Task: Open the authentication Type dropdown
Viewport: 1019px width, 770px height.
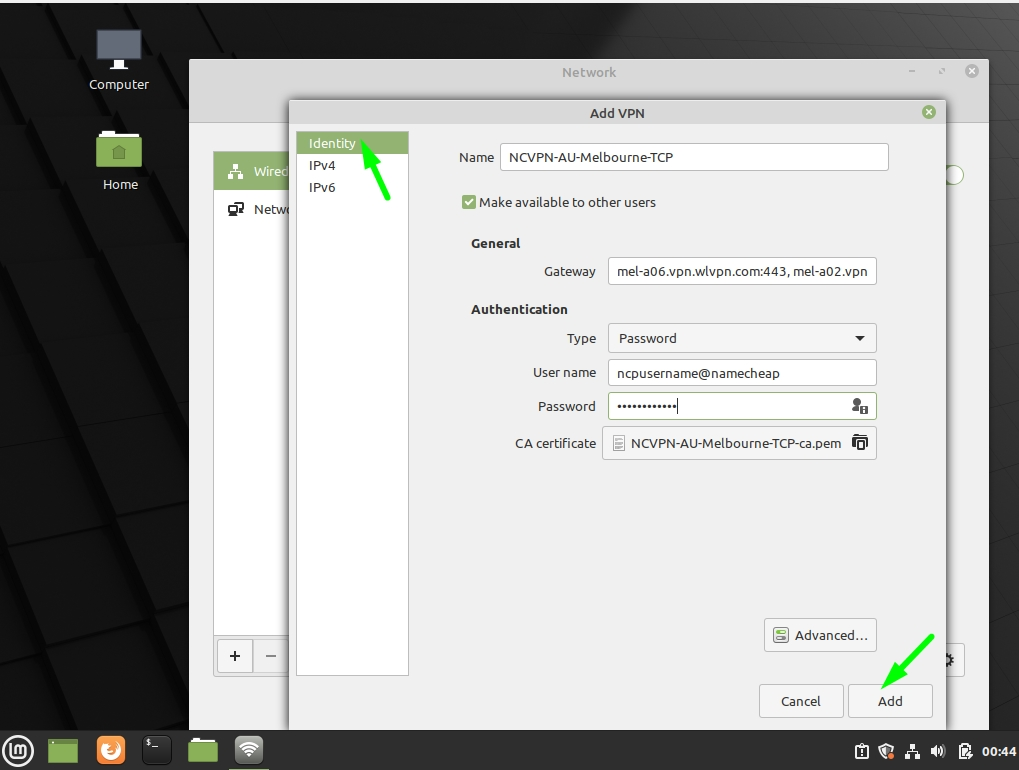Action: click(x=741, y=338)
